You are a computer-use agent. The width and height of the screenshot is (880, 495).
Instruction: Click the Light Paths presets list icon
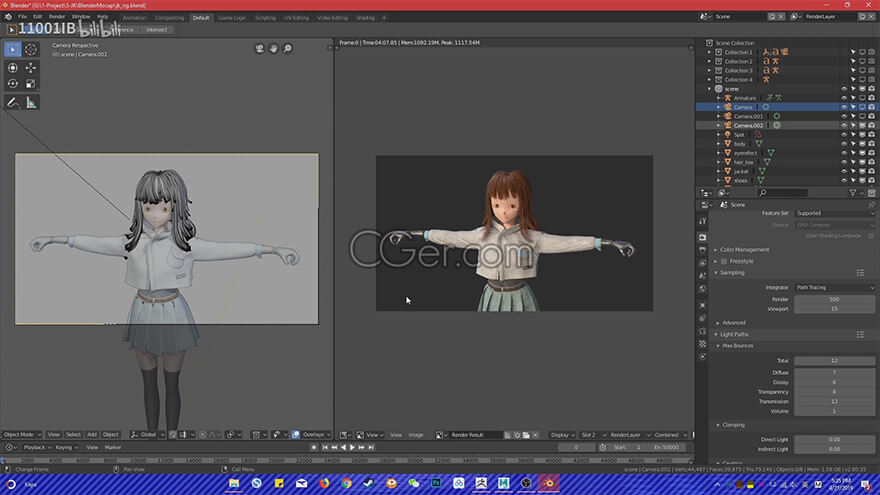click(860, 334)
